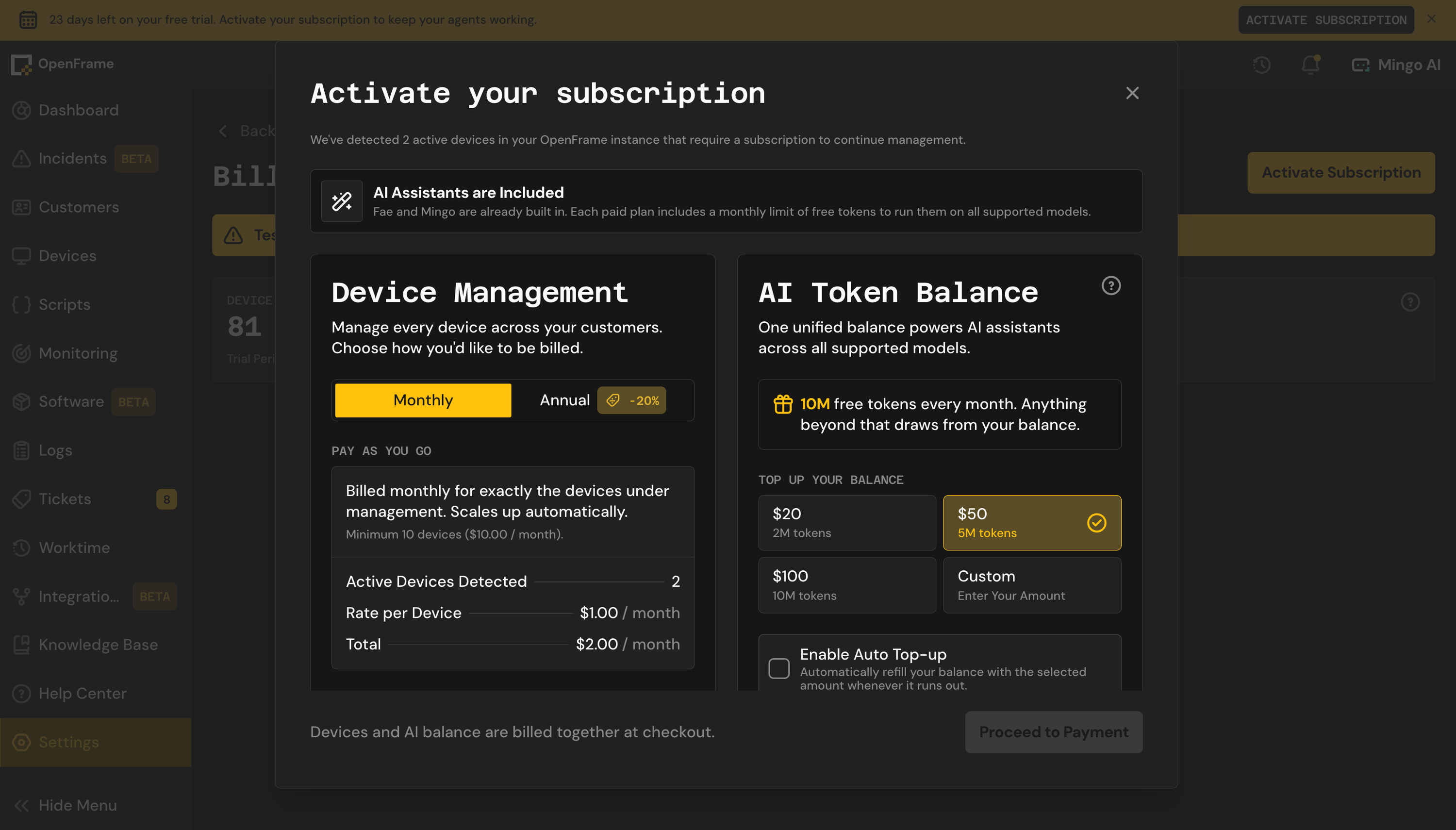Click the Settings gear icon
Screen dimensions: 1456x830
click(x=21, y=742)
